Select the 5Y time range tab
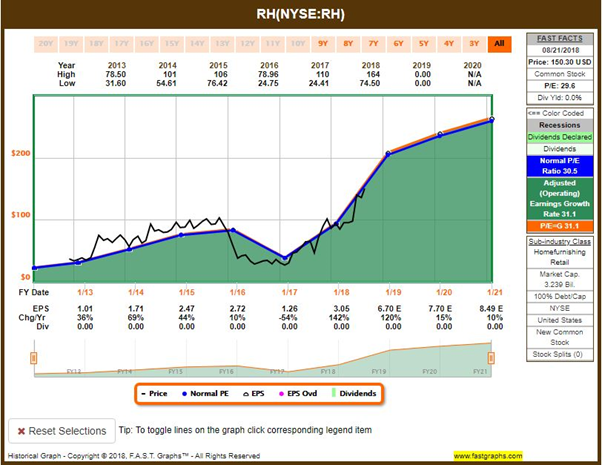The width and height of the screenshot is (602, 465). [423, 44]
